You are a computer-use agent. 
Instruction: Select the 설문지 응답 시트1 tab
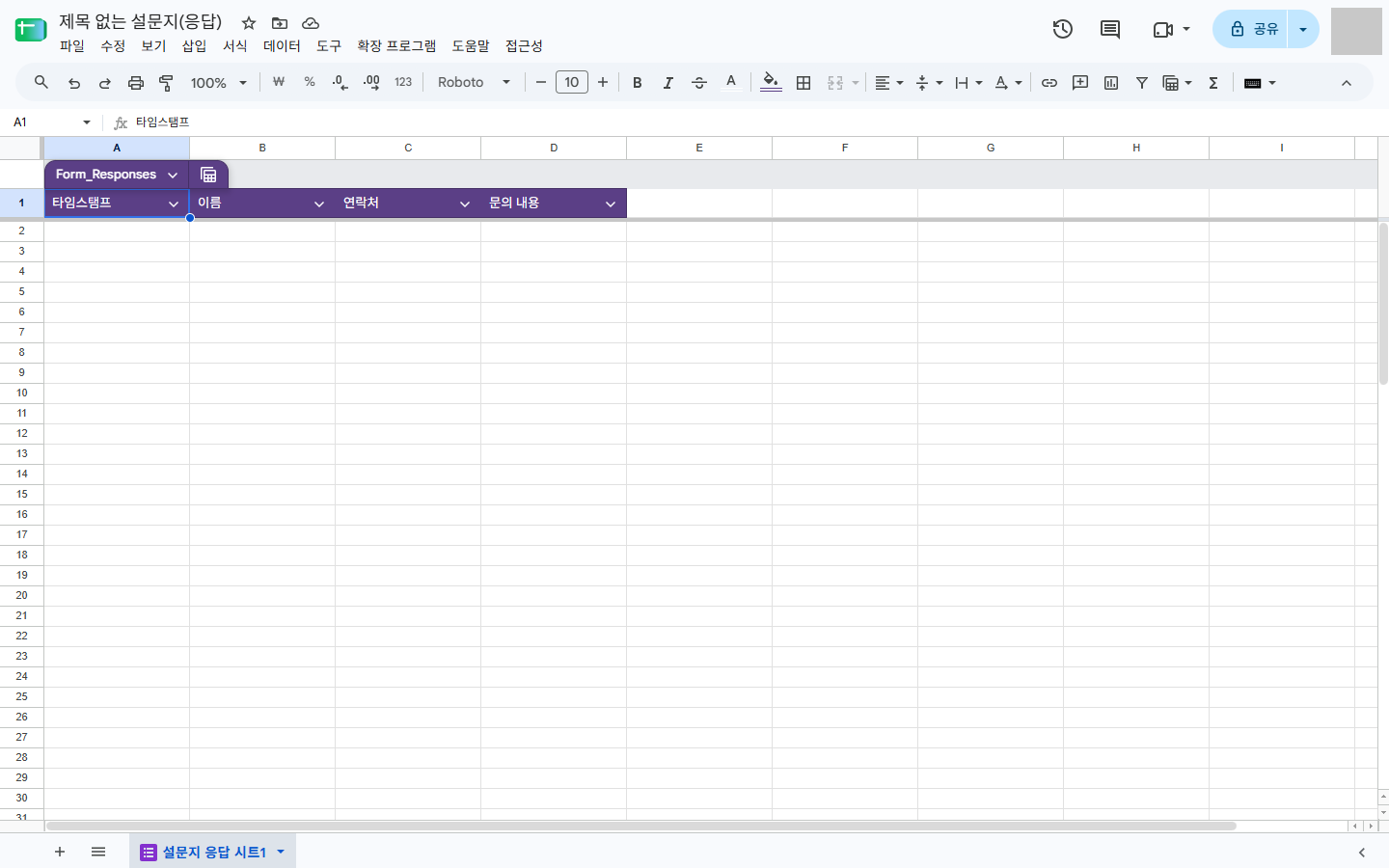(x=213, y=852)
